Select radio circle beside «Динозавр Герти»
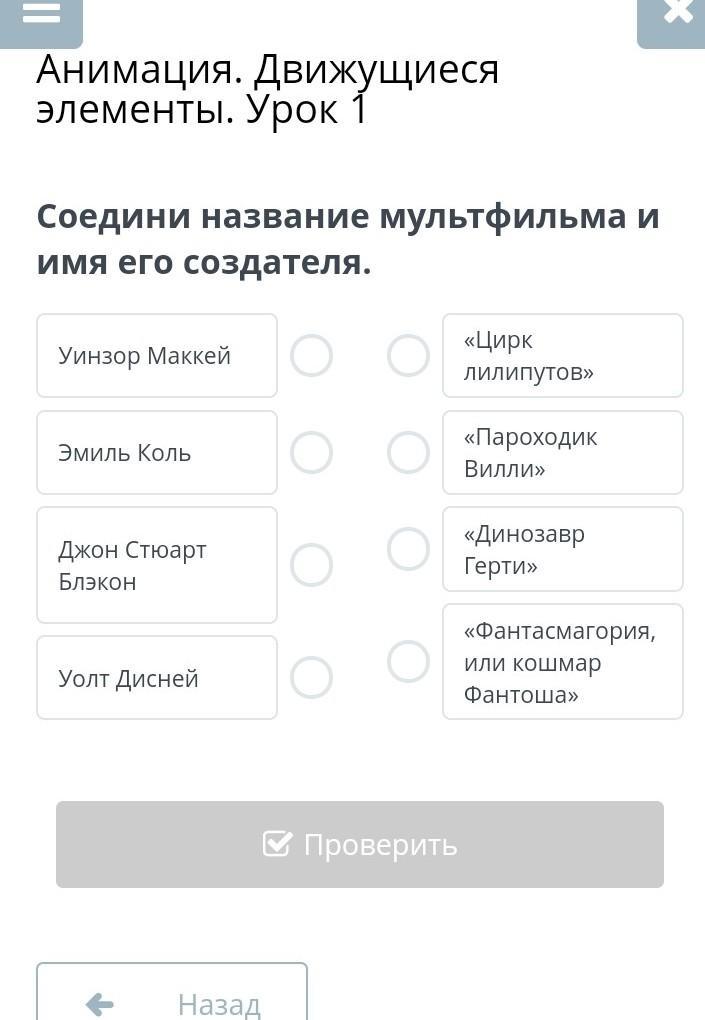The width and height of the screenshot is (705, 1020). click(x=408, y=548)
